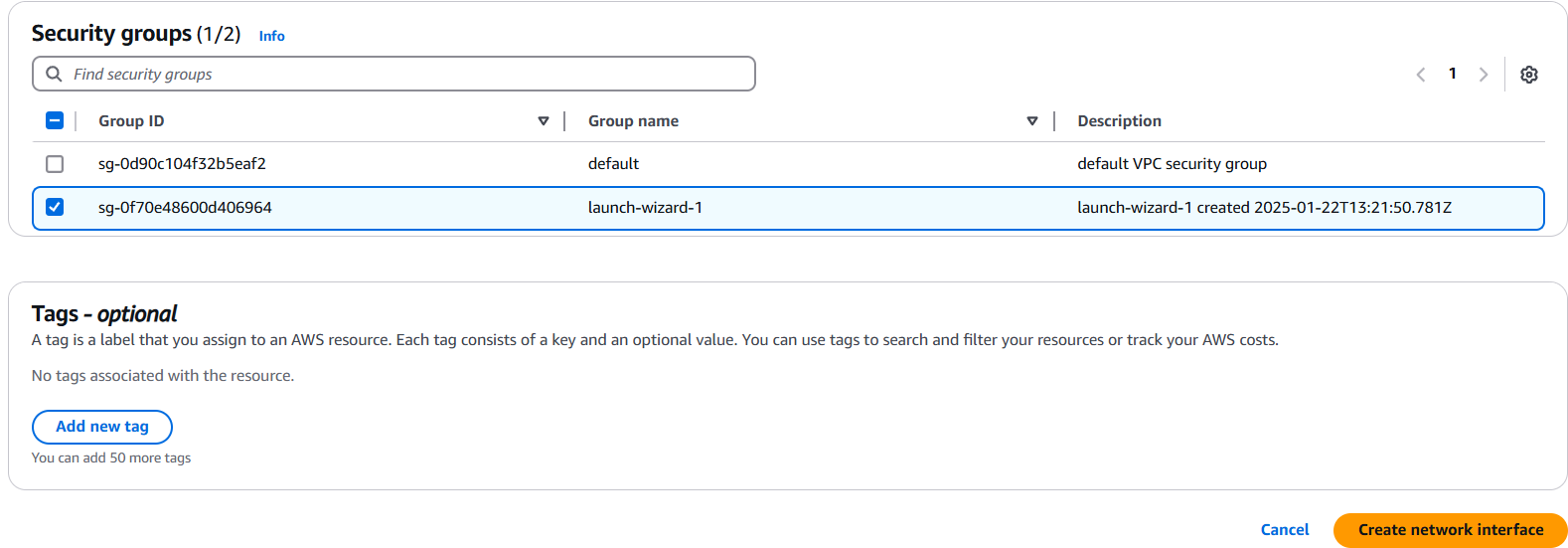
Task: Select group ID sg-0f70e48600d406964
Action: pos(185,208)
